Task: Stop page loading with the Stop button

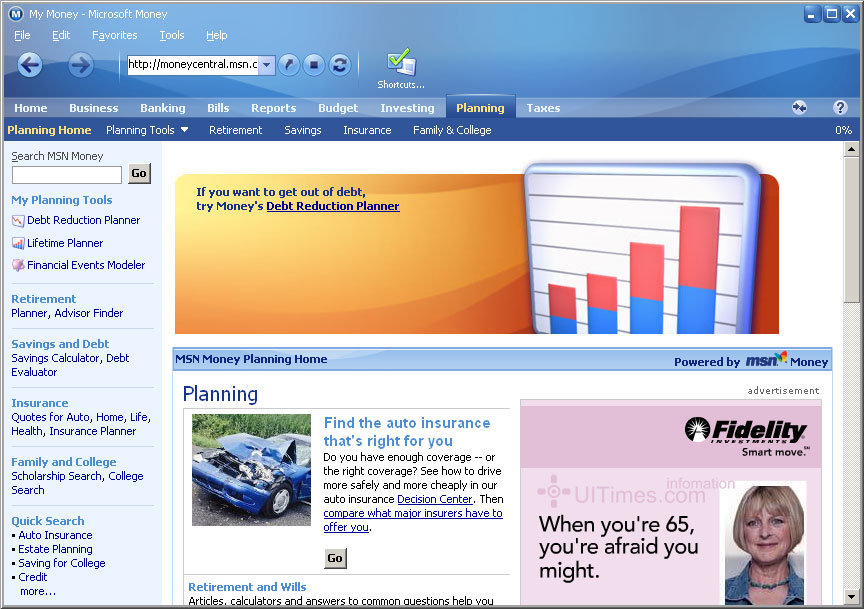Action: (314, 65)
